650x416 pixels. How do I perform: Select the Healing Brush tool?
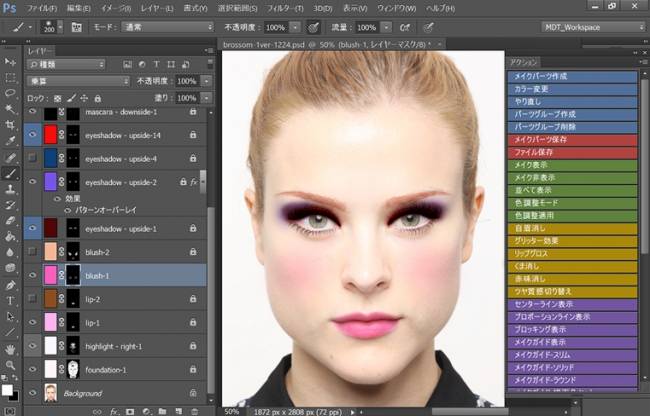(10, 157)
